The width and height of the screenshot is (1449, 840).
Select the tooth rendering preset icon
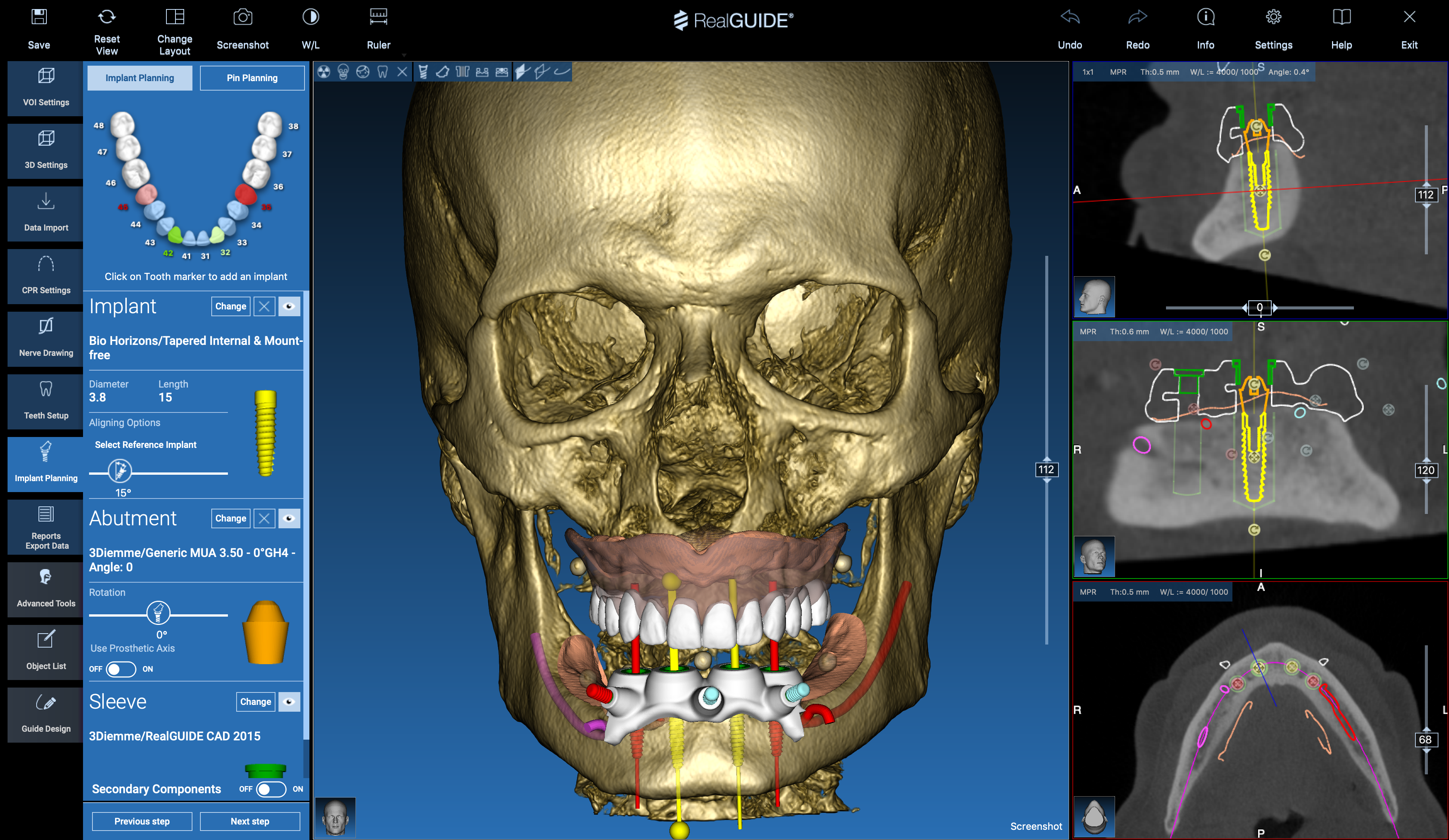pos(382,72)
